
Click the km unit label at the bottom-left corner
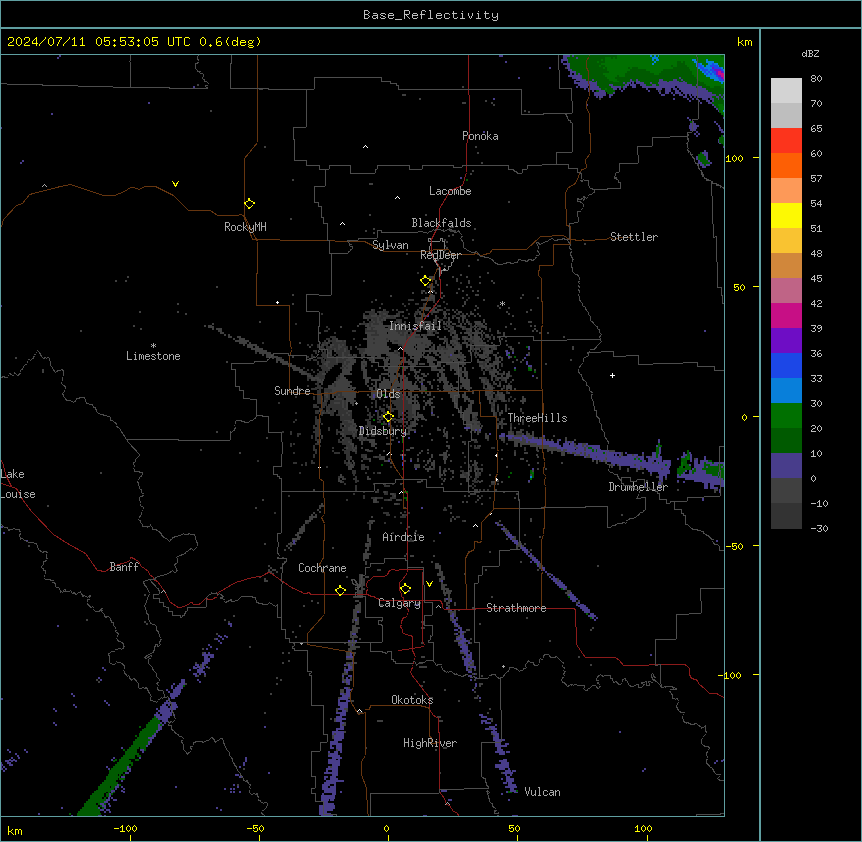[15, 831]
